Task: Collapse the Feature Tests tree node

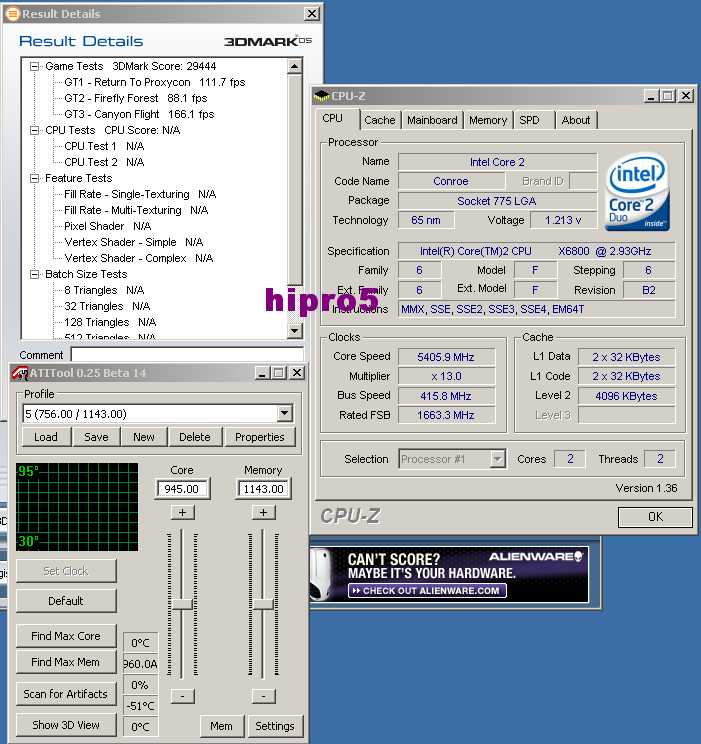Action: pos(34,178)
